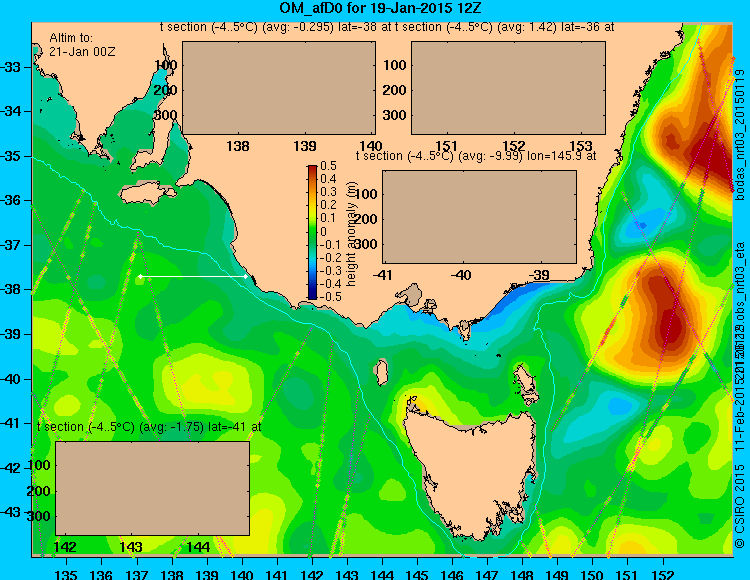This screenshot has height=580, width=750.
Task: Click the dark red top of the color bar
Action: (x=312, y=169)
